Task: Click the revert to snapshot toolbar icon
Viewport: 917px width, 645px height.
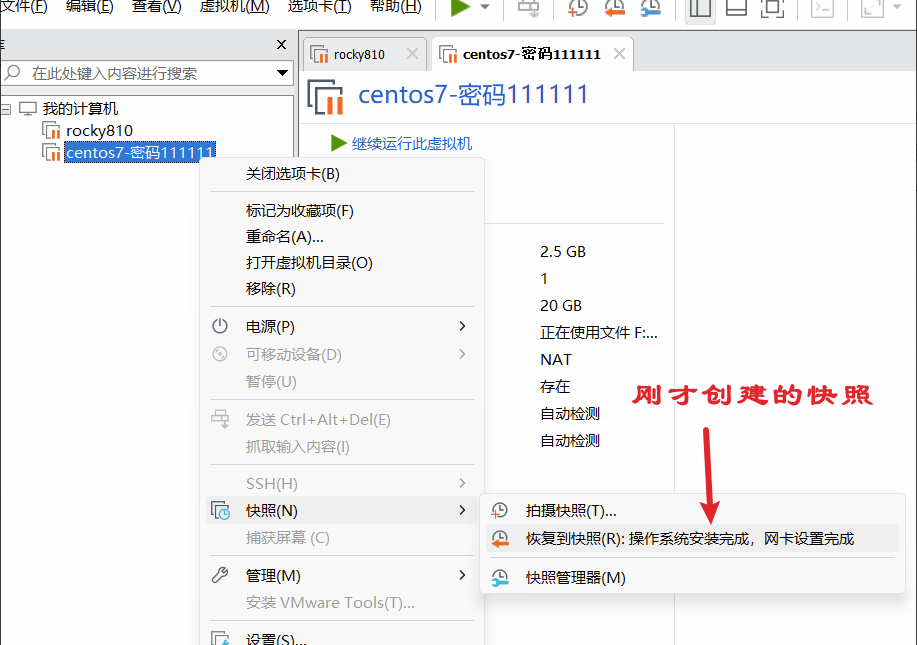Action: coord(614,8)
